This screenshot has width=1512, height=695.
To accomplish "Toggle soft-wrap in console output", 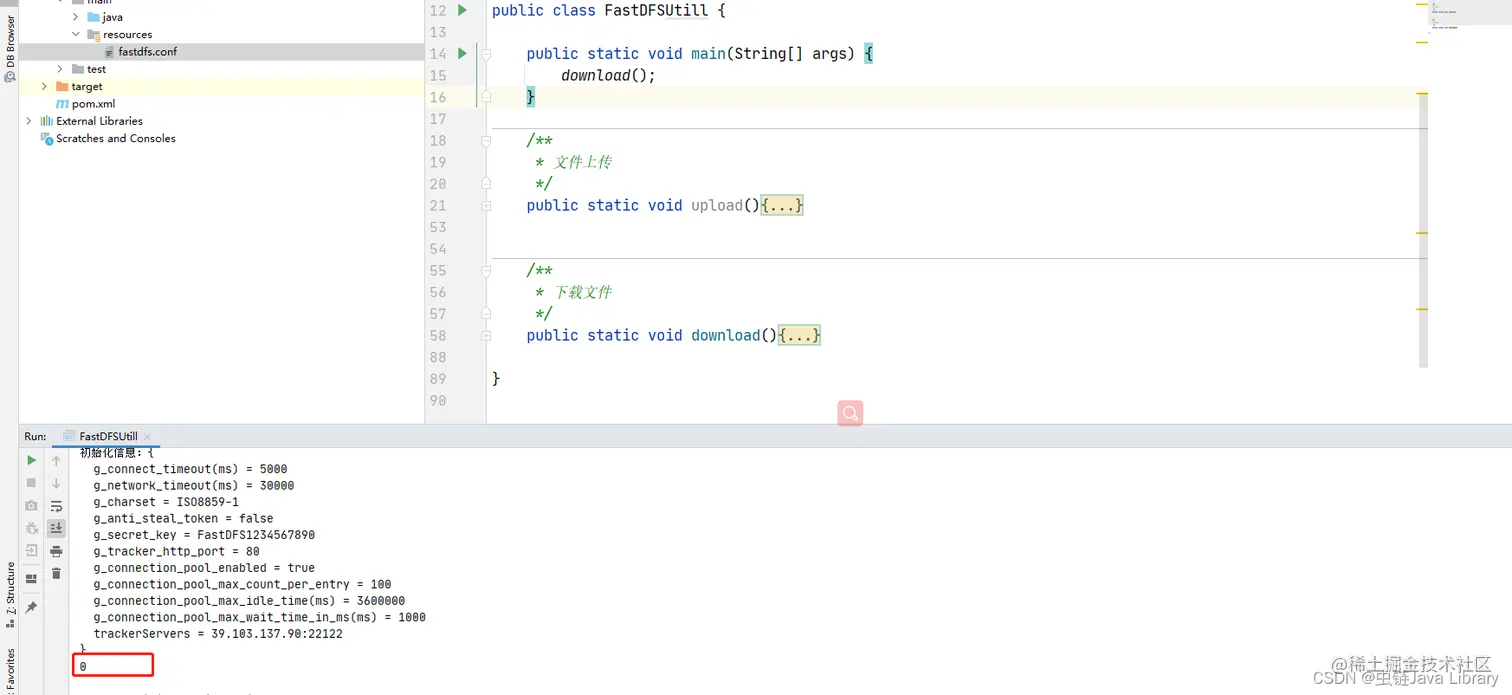I will (x=56, y=506).
